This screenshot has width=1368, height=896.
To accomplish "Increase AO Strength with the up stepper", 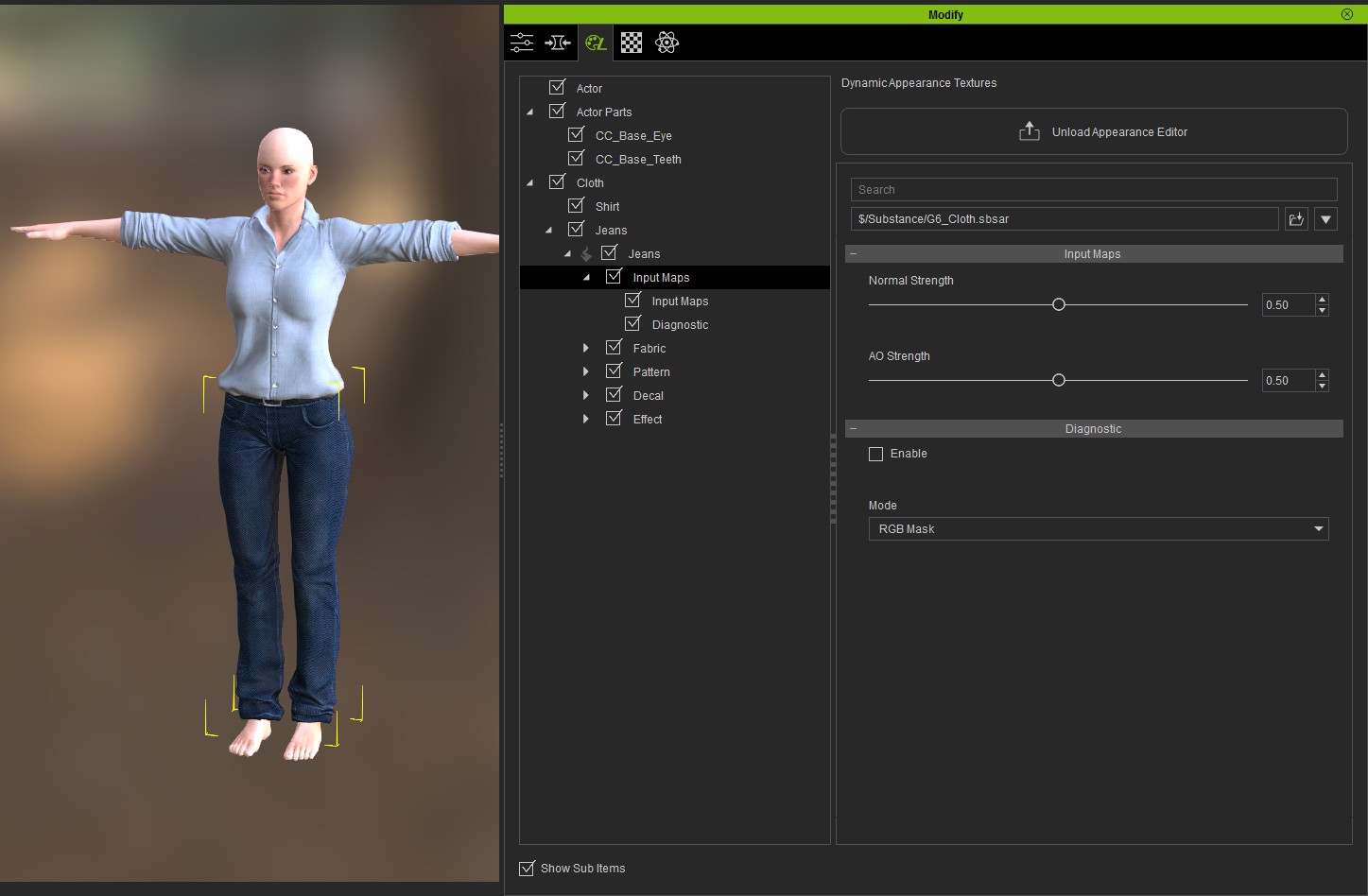I will (x=1323, y=375).
